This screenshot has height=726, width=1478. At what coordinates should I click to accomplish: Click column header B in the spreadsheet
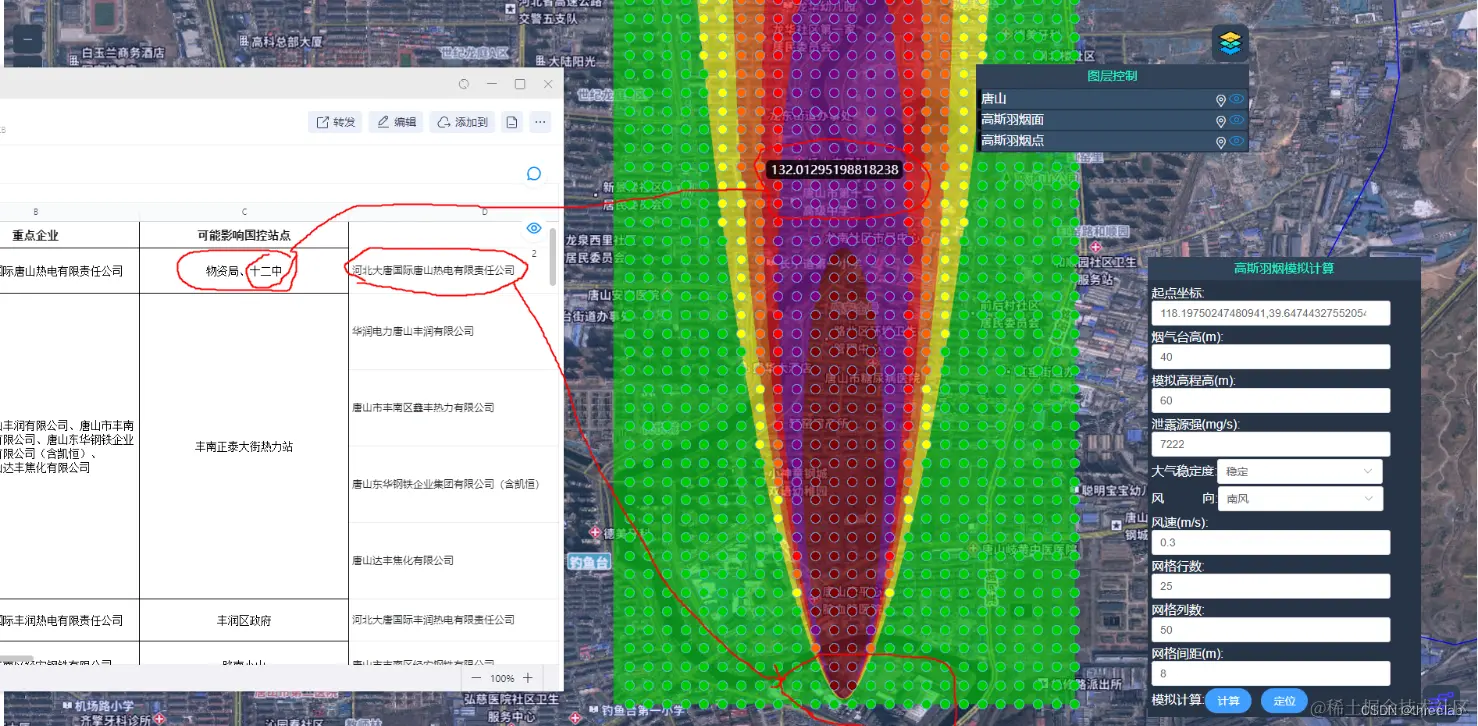point(36,212)
